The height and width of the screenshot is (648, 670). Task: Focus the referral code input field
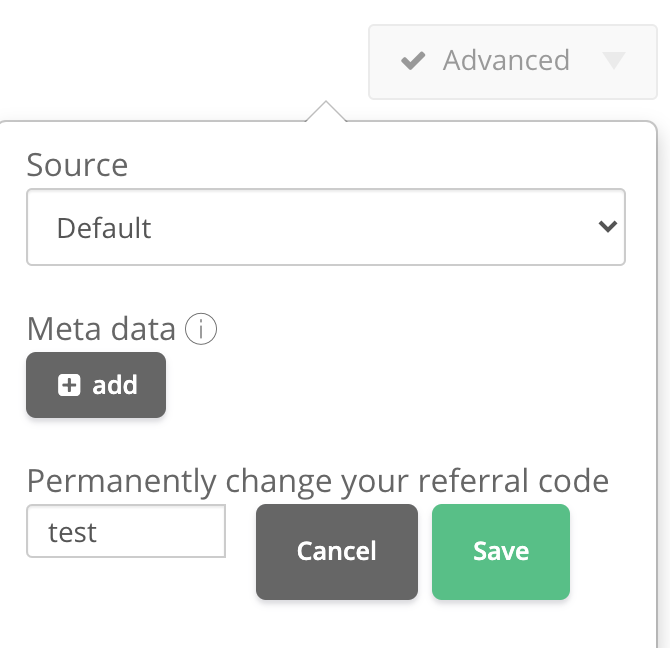(126, 531)
